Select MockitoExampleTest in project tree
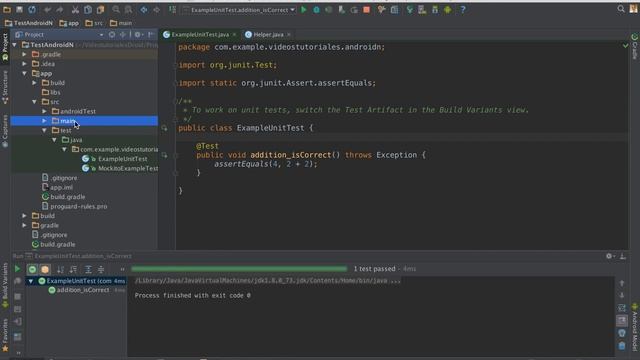The width and height of the screenshot is (640, 360). point(120,168)
